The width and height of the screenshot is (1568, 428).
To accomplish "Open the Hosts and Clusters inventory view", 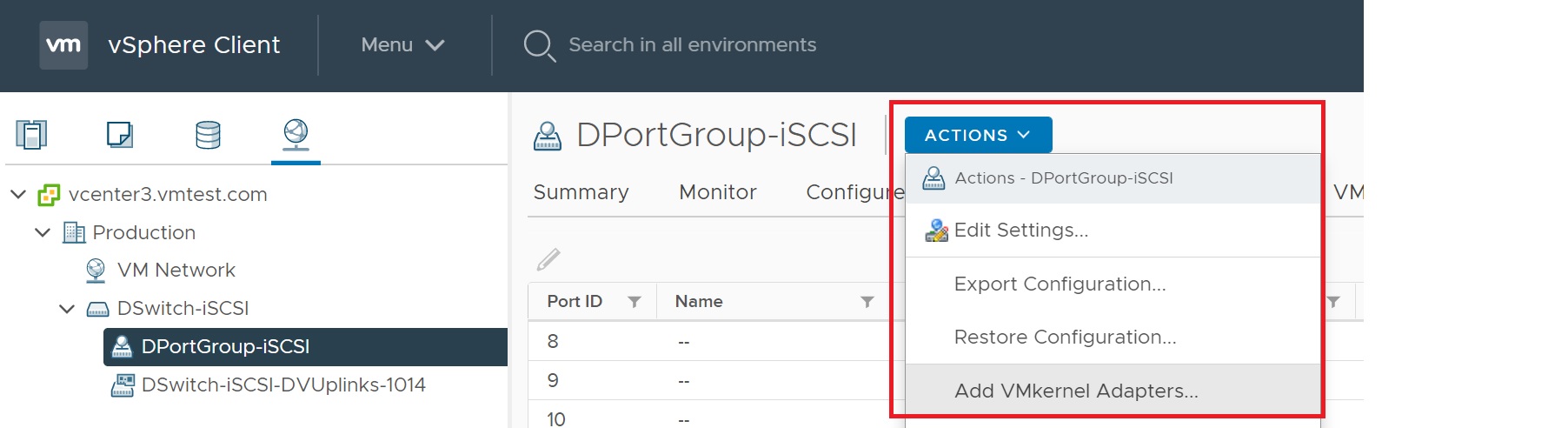I will click(x=31, y=135).
